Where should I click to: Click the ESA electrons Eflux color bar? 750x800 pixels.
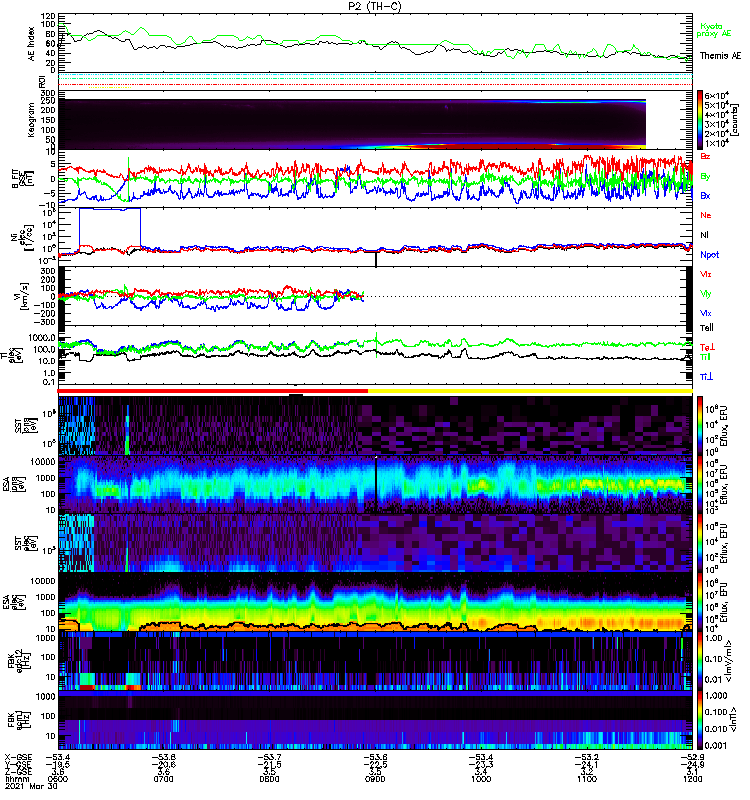pyautogui.click(x=700, y=602)
